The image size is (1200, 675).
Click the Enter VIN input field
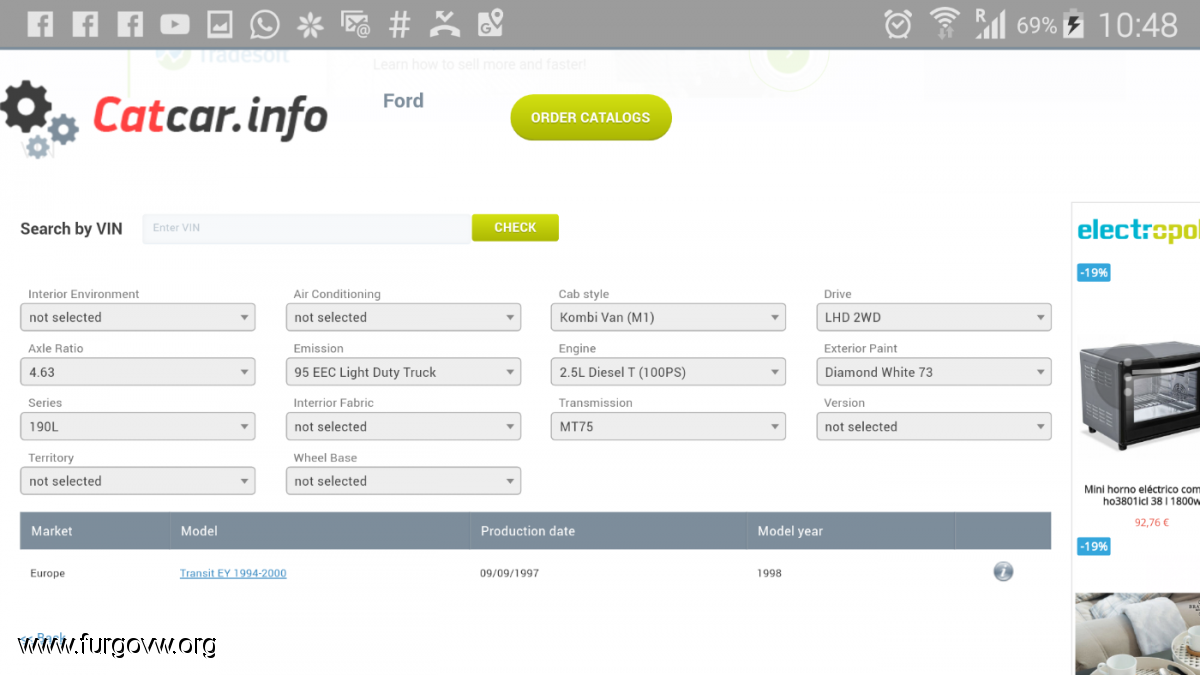[x=306, y=228]
